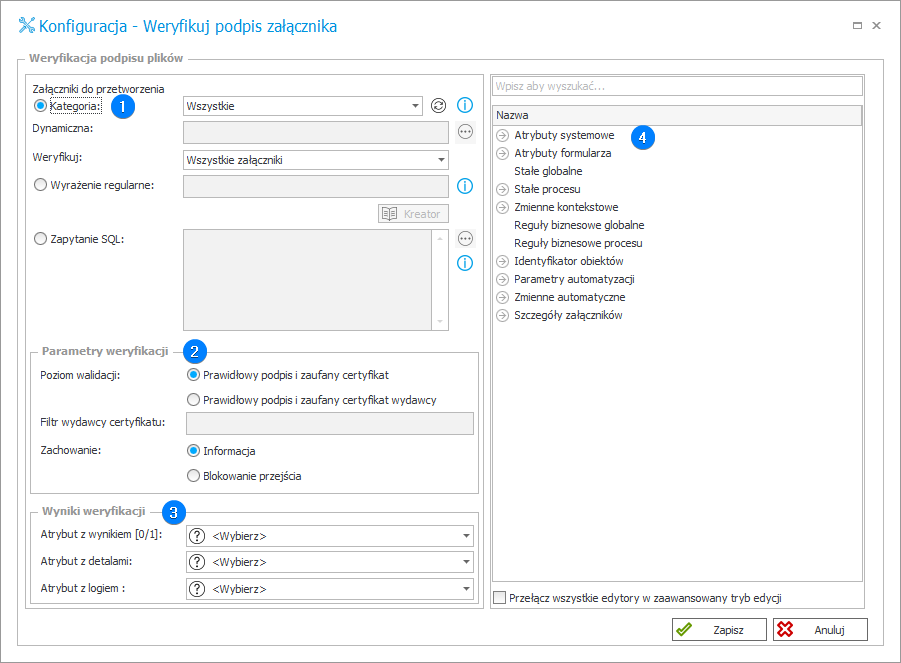
Task: Click the search field Wpisz aby wyszukać
Action: [x=677, y=86]
